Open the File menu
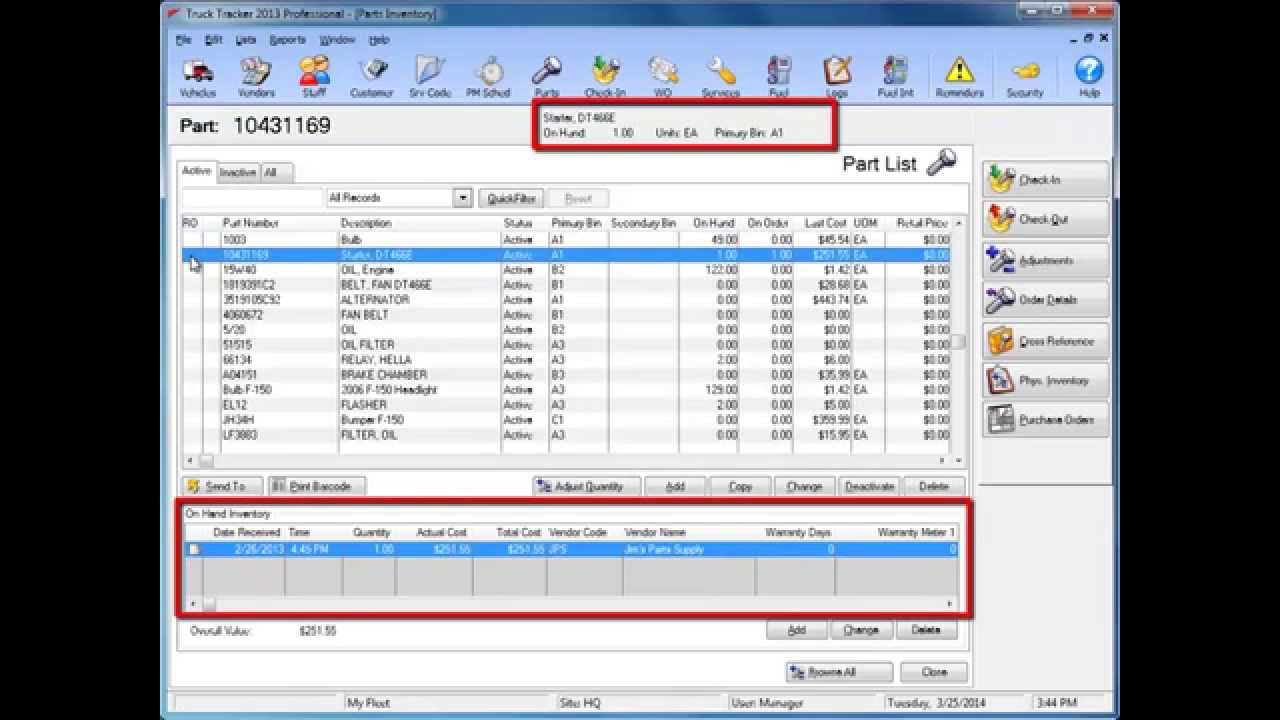The height and width of the screenshot is (720, 1280). click(x=183, y=40)
